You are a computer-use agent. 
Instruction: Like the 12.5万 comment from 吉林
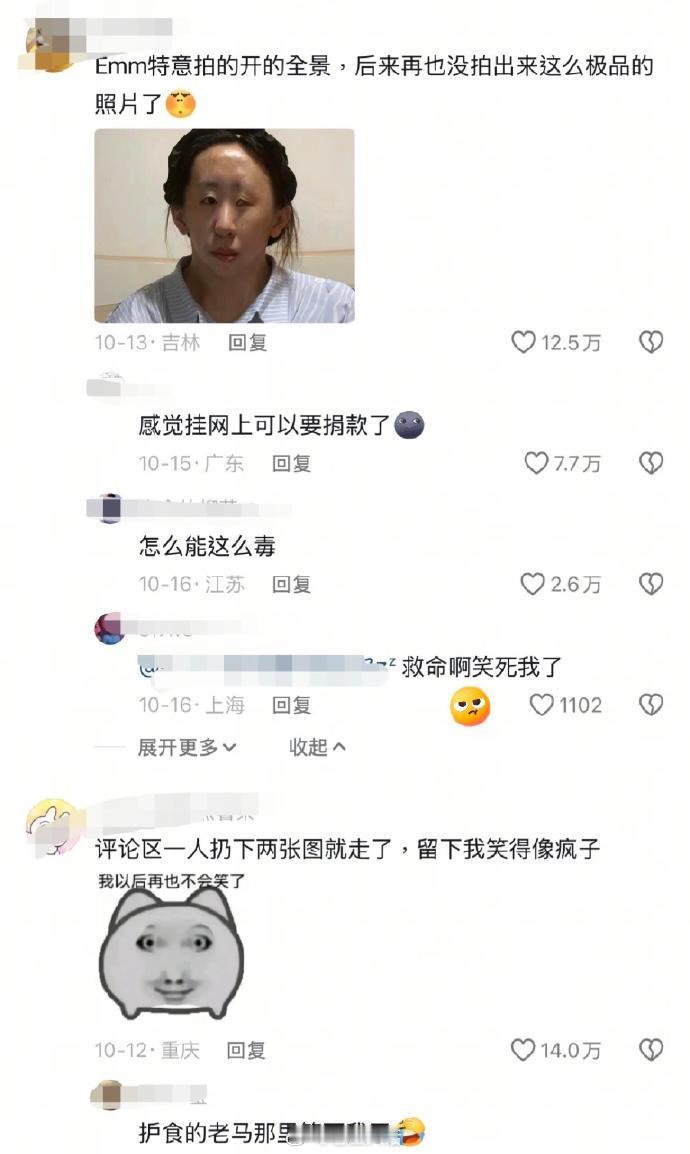coord(523,342)
